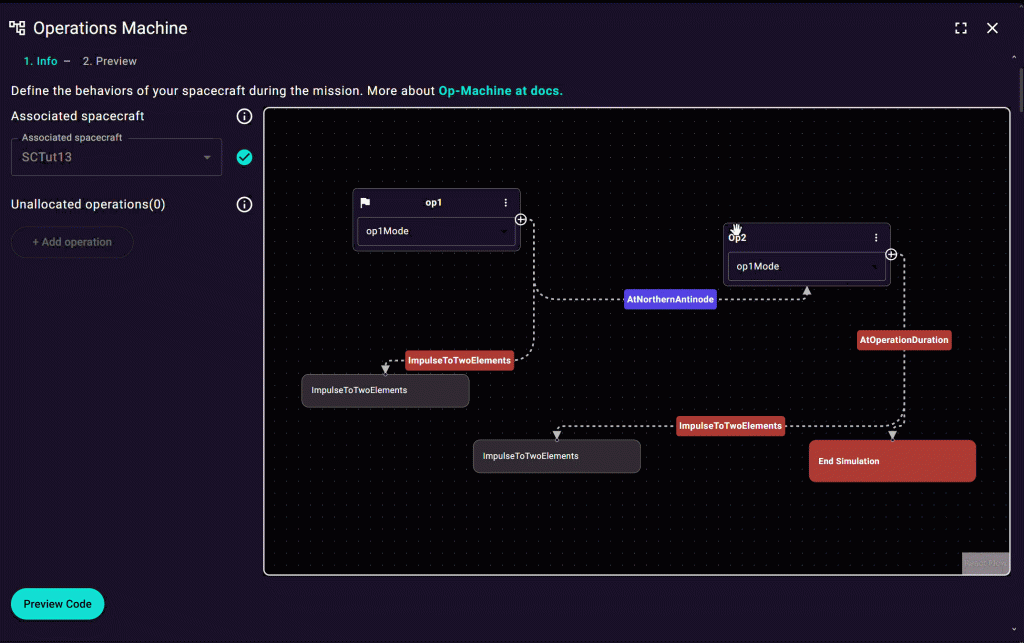Open the three-dot menu on the Op2 node
The height and width of the screenshot is (643, 1024).
pos(876,238)
